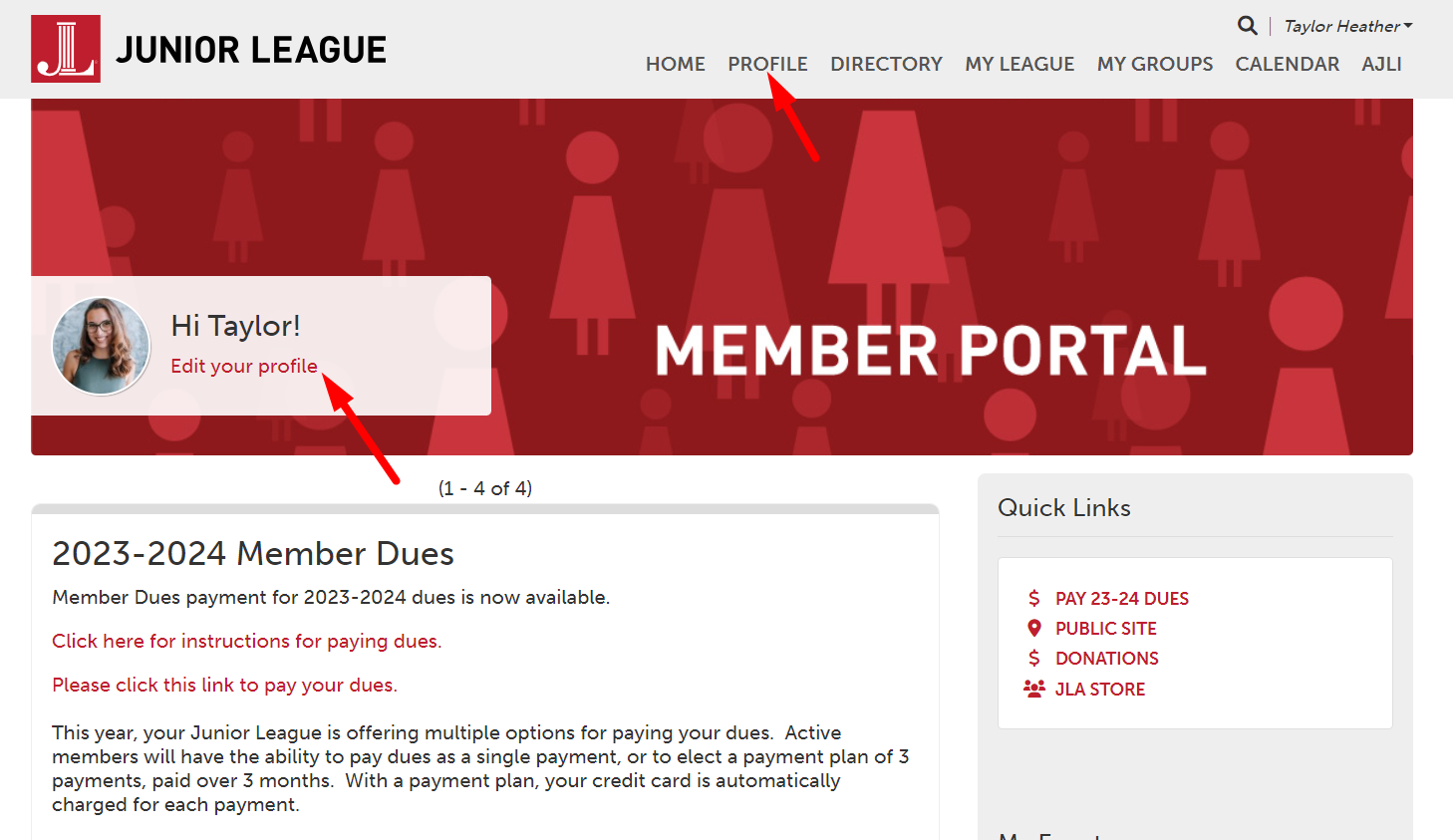The image size is (1453, 840).
Task: Click dollar icon beside Donations
Action: tap(1033, 658)
